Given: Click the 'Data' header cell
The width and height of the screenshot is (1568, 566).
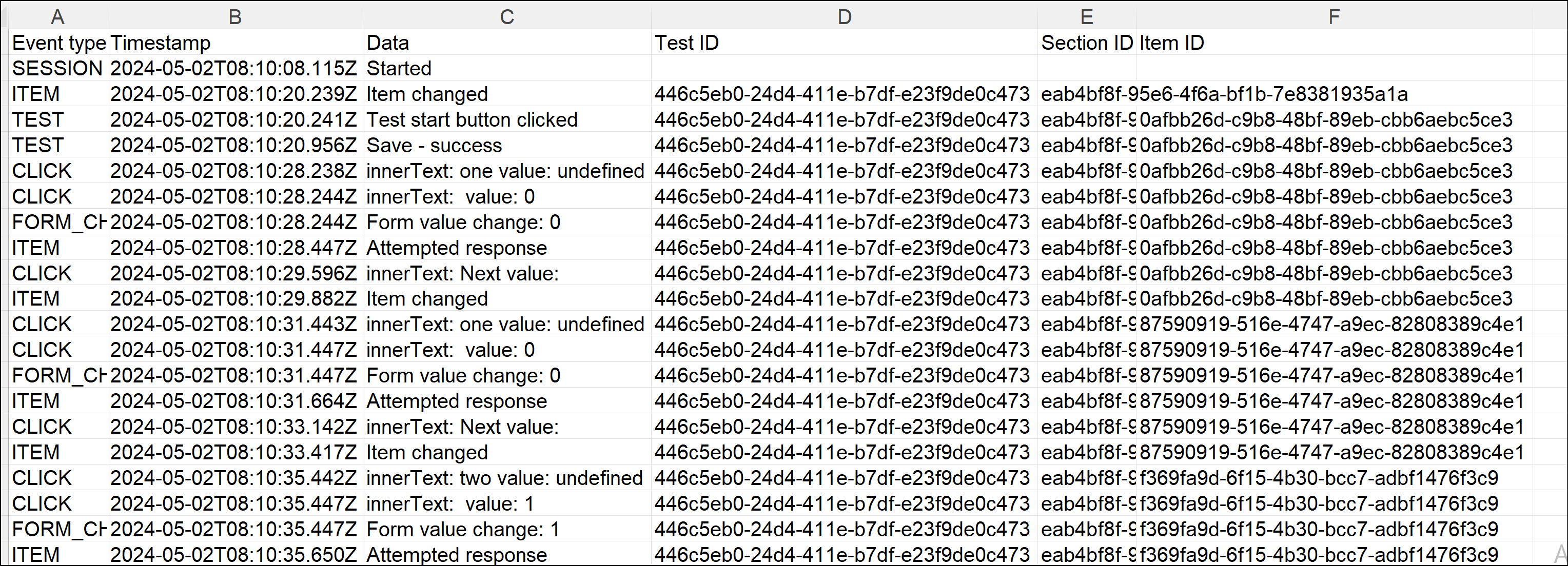Looking at the screenshot, I should [x=507, y=43].
